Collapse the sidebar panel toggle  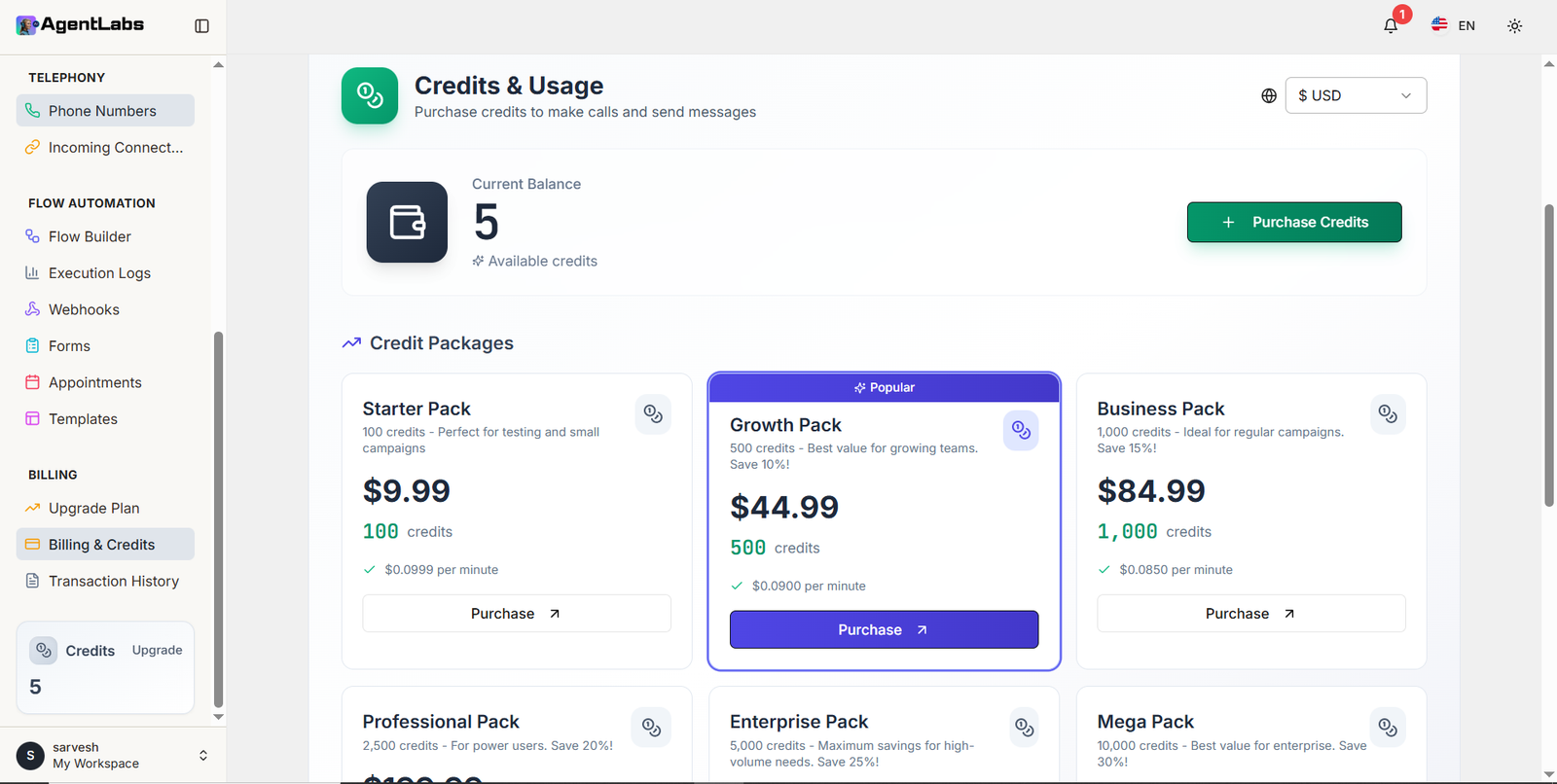click(x=201, y=26)
